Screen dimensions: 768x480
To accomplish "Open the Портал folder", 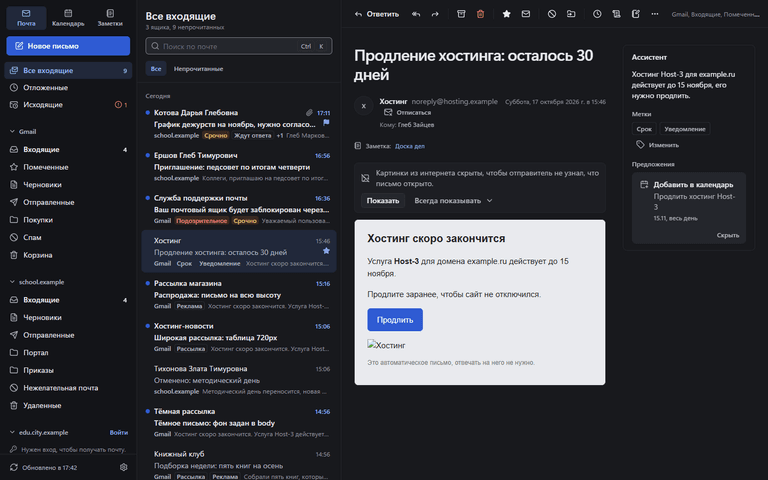I will pyautogui.click(x=68, y=353).
